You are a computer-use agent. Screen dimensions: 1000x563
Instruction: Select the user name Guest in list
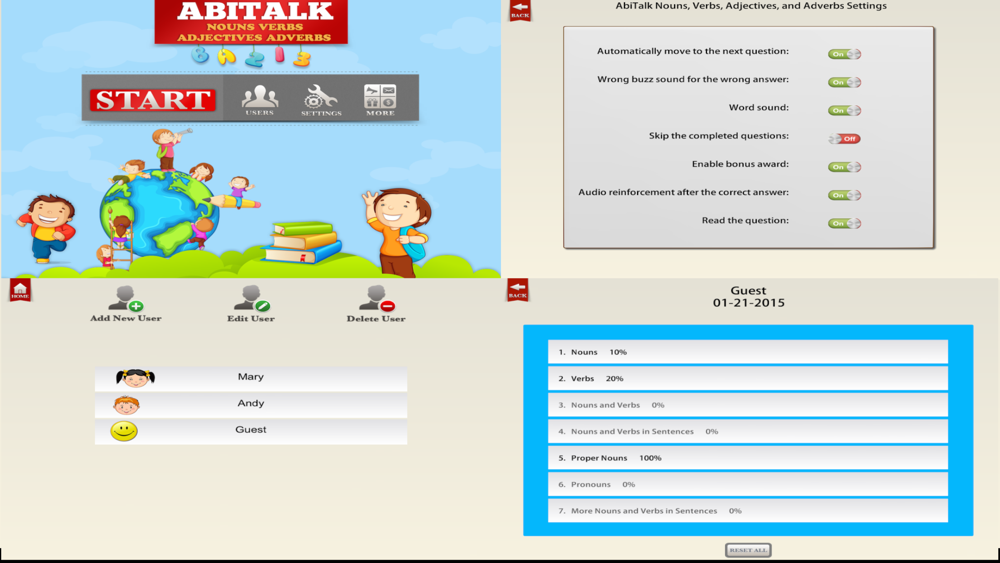click(x=251, y=430)
